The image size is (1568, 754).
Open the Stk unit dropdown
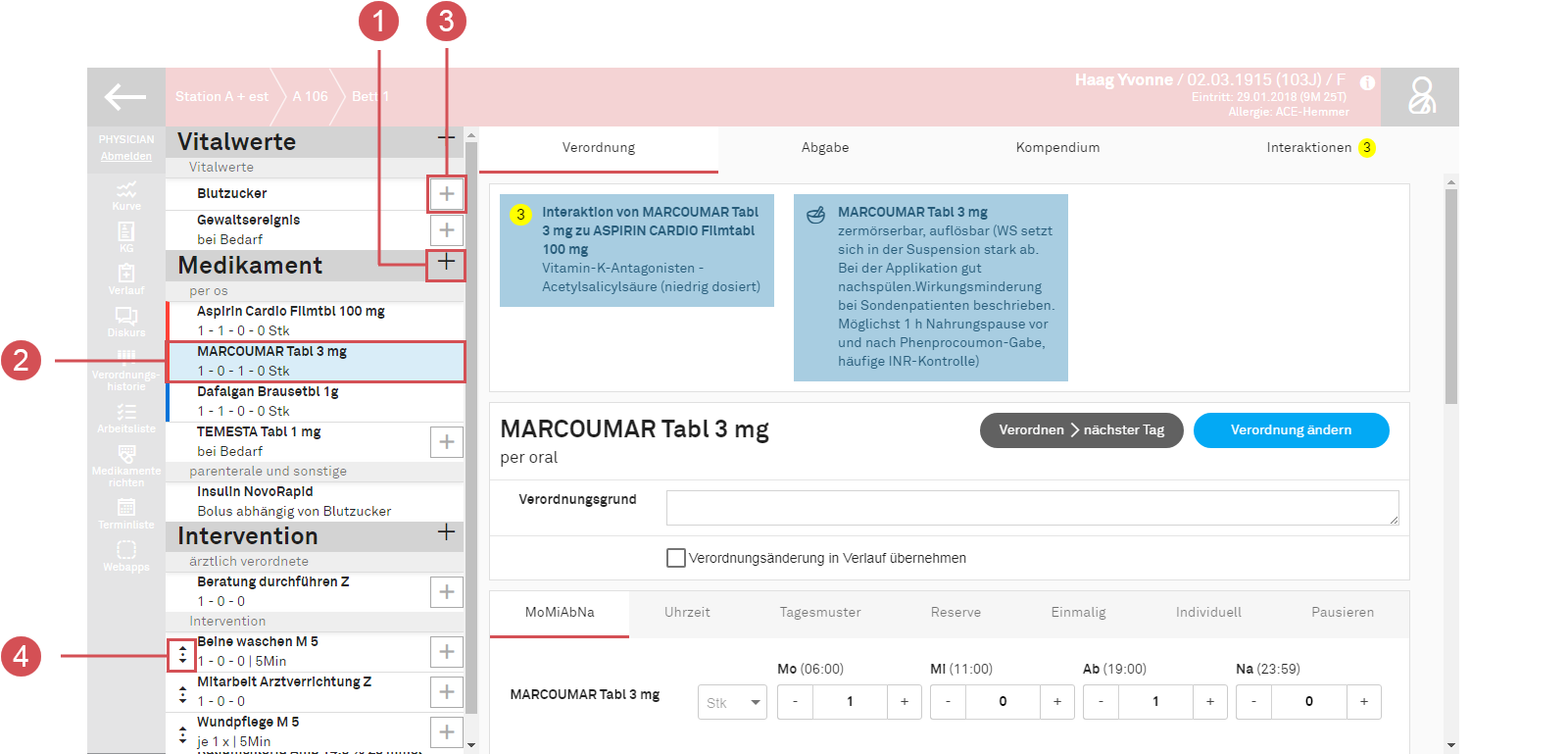click(x=732, y=702)
